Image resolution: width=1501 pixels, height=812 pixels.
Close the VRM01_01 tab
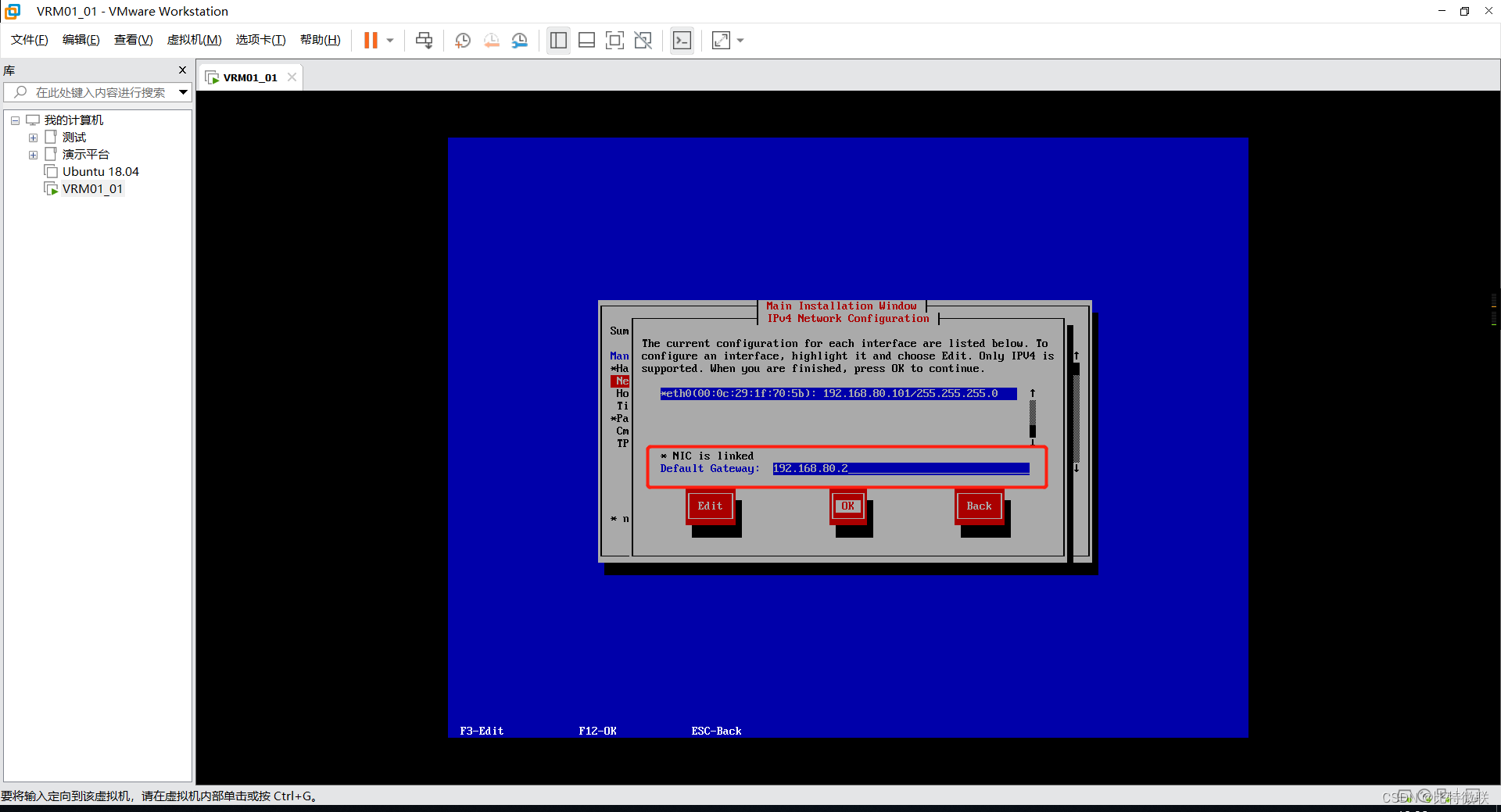click(x=292, y=77)
